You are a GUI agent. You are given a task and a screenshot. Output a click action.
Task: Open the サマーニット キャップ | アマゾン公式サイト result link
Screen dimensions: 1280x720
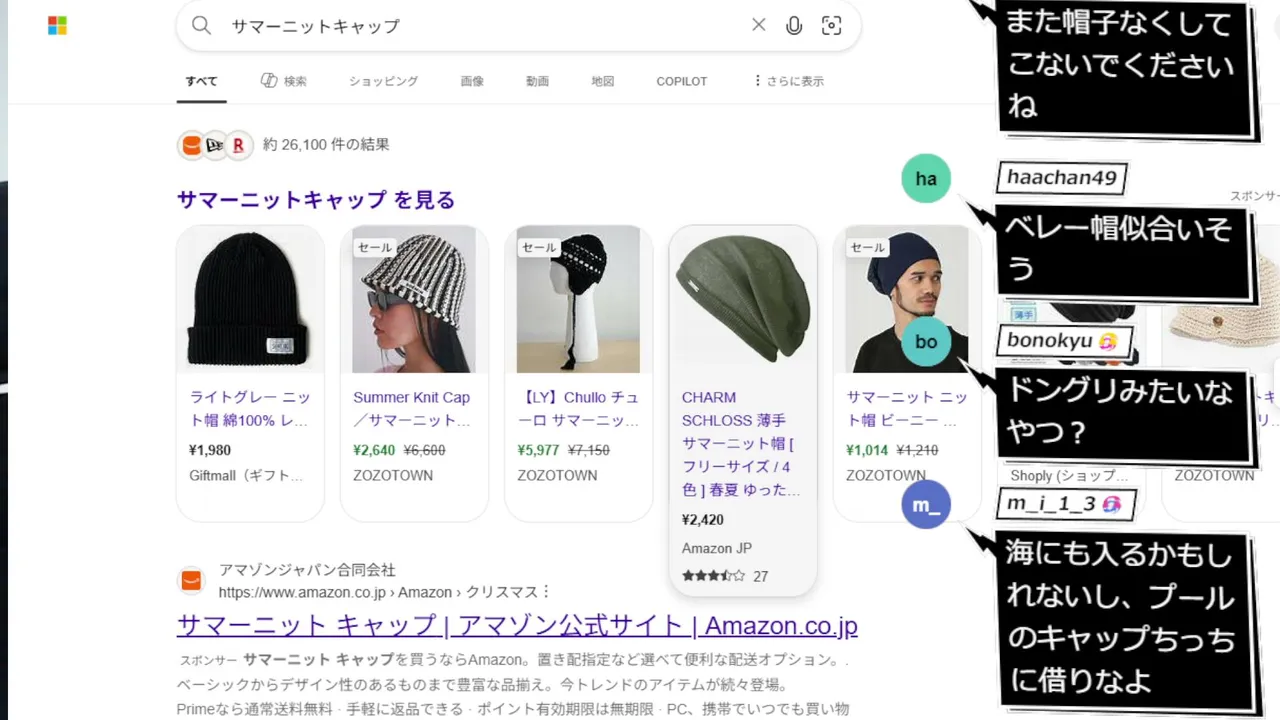tap(517, 626)
